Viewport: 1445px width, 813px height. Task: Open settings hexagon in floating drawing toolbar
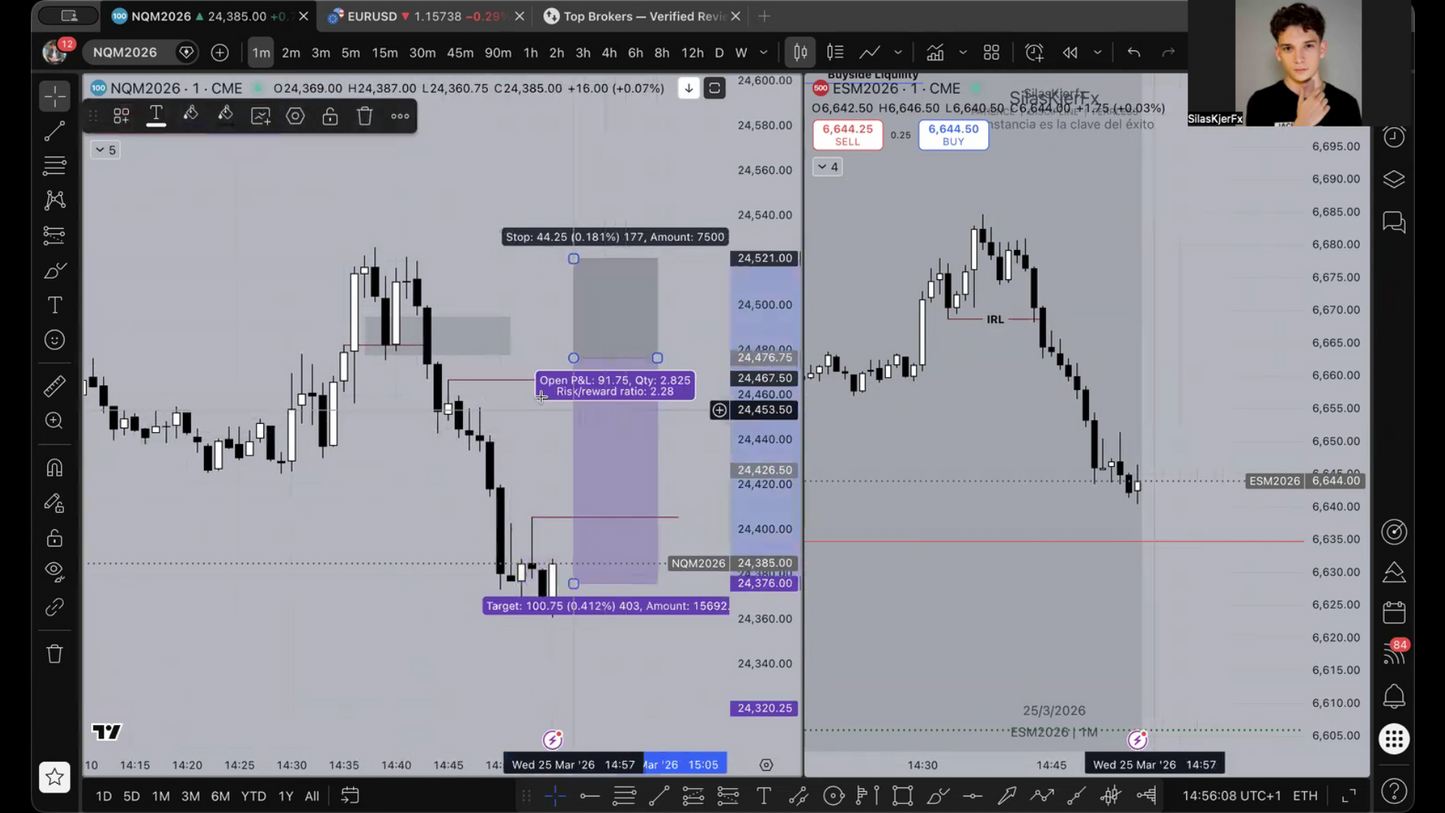point(295,116)
